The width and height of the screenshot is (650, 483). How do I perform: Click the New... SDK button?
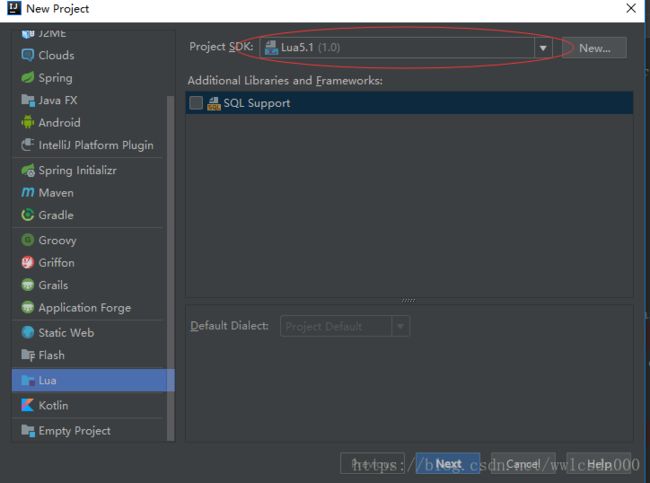pos(595,48)
